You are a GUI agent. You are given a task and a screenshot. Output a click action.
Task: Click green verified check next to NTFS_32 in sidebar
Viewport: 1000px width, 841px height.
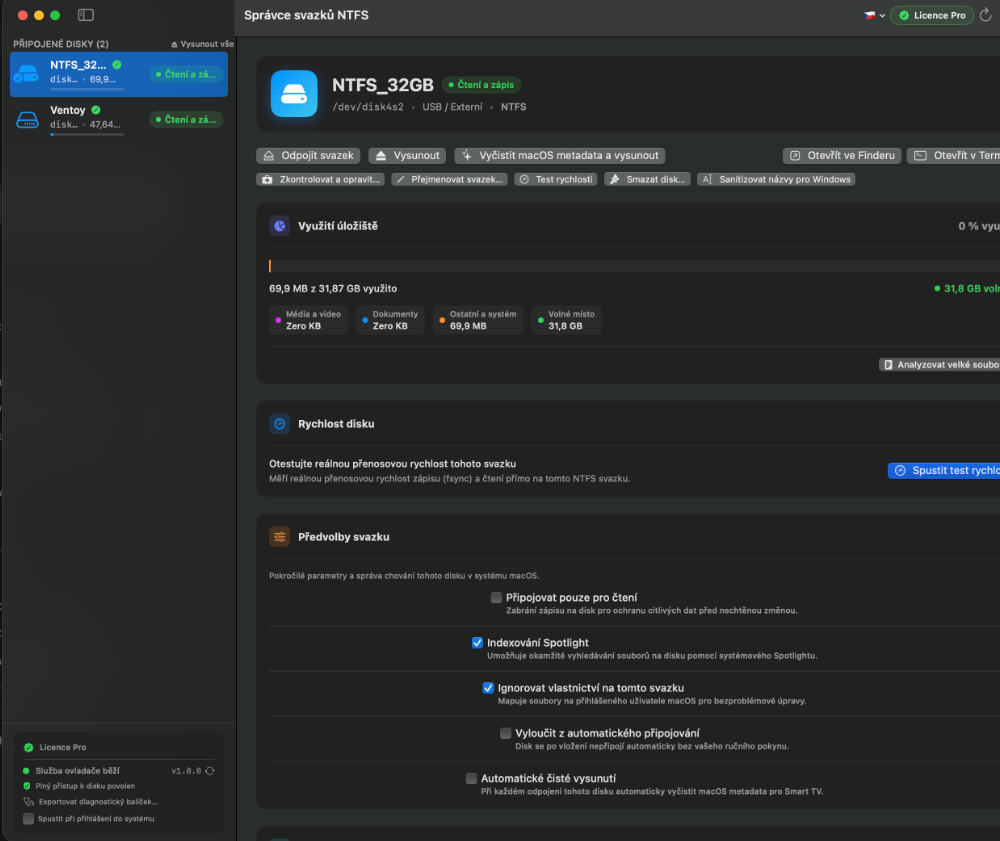117,64
